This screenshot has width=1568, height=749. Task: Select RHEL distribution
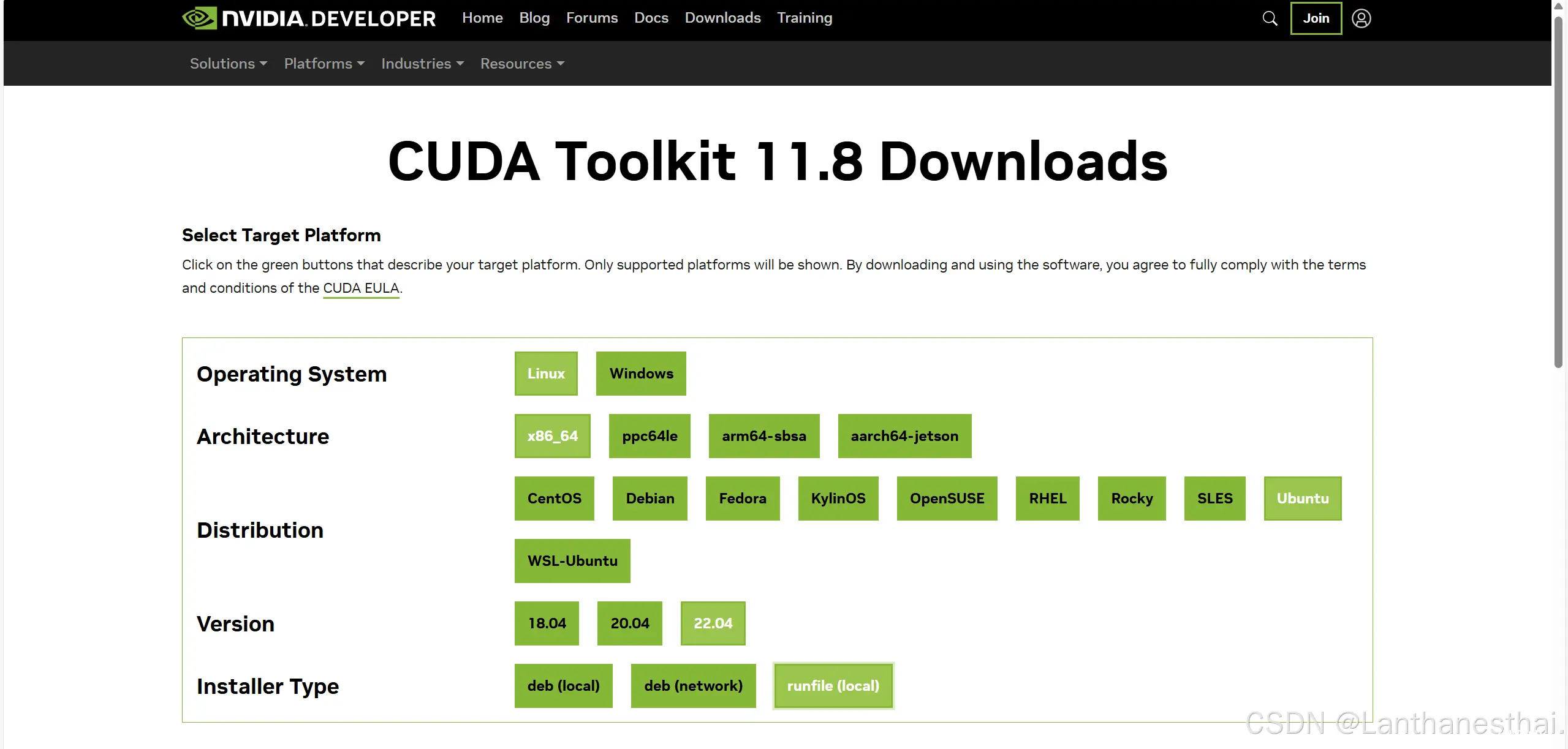click(x=1047, y=499)
